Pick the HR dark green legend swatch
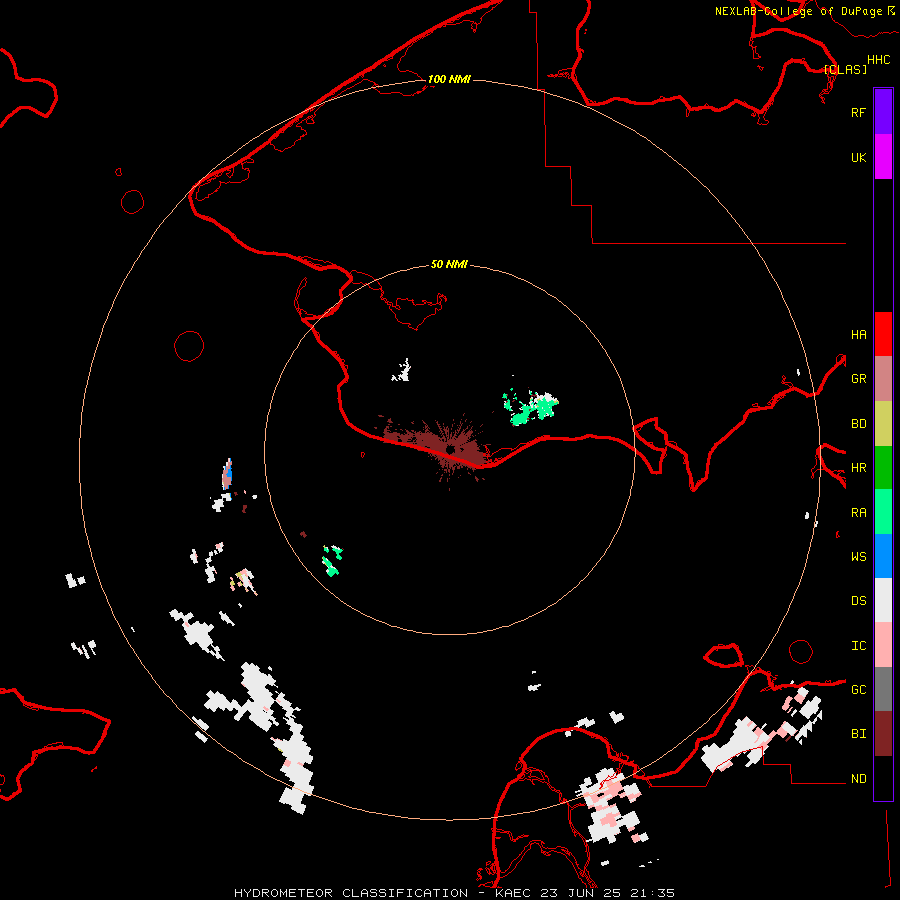This screenshot has height=900, width=900. coord(883,467)
